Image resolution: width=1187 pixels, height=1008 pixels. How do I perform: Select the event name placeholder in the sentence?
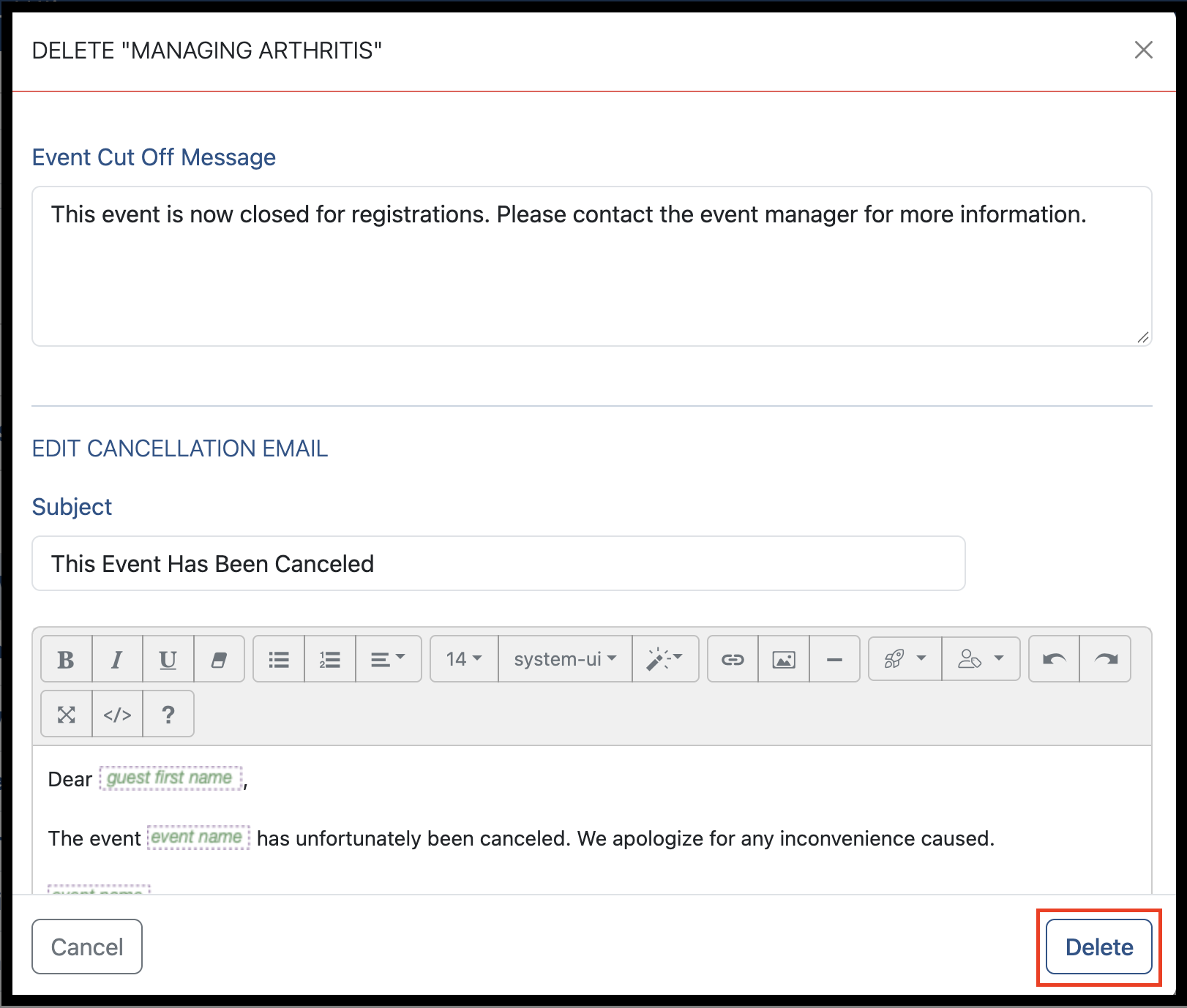pyautogui.click(x=198, y=837)
